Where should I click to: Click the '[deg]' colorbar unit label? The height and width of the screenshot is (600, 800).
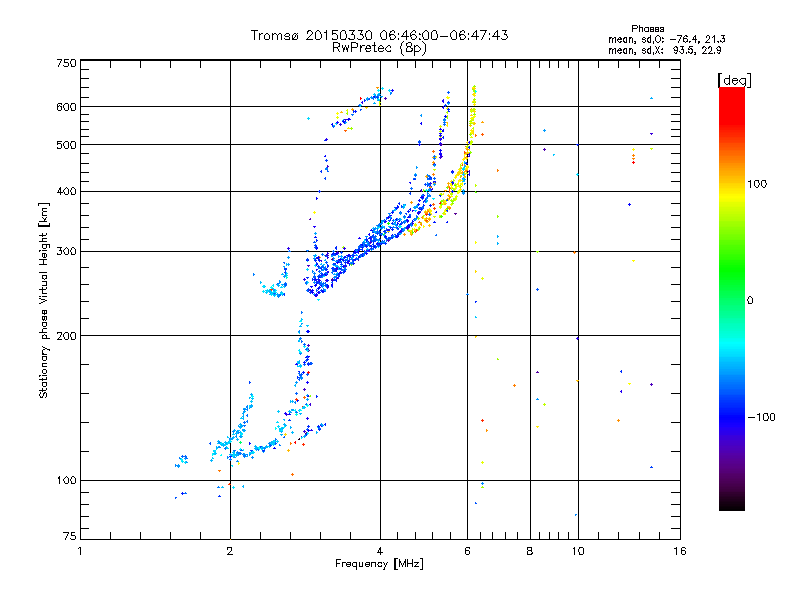pos(734,80)
